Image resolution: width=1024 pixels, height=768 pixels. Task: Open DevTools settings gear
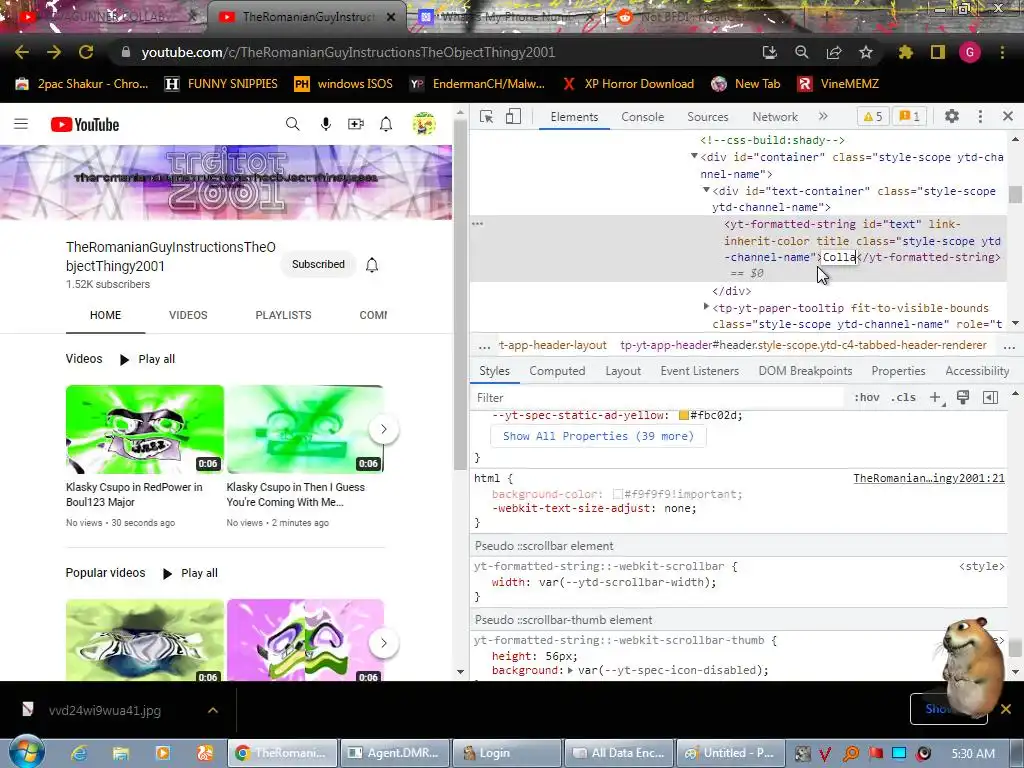(952, 116)
